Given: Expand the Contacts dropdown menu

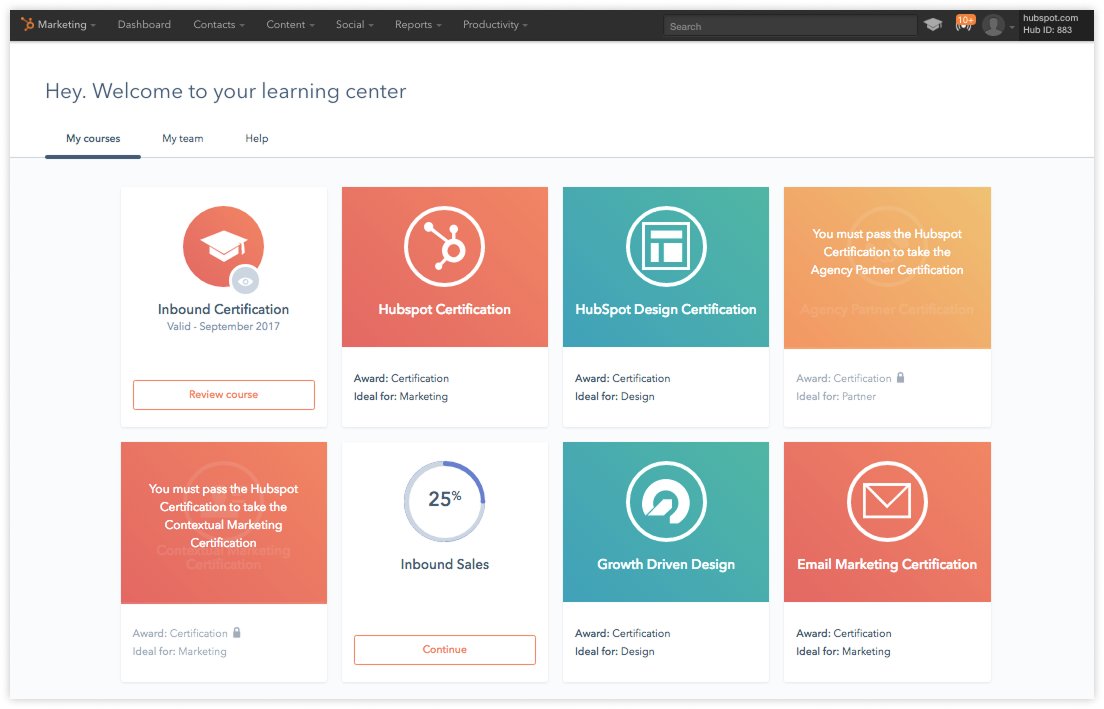Looking at the screenshot, I should 218,25.
